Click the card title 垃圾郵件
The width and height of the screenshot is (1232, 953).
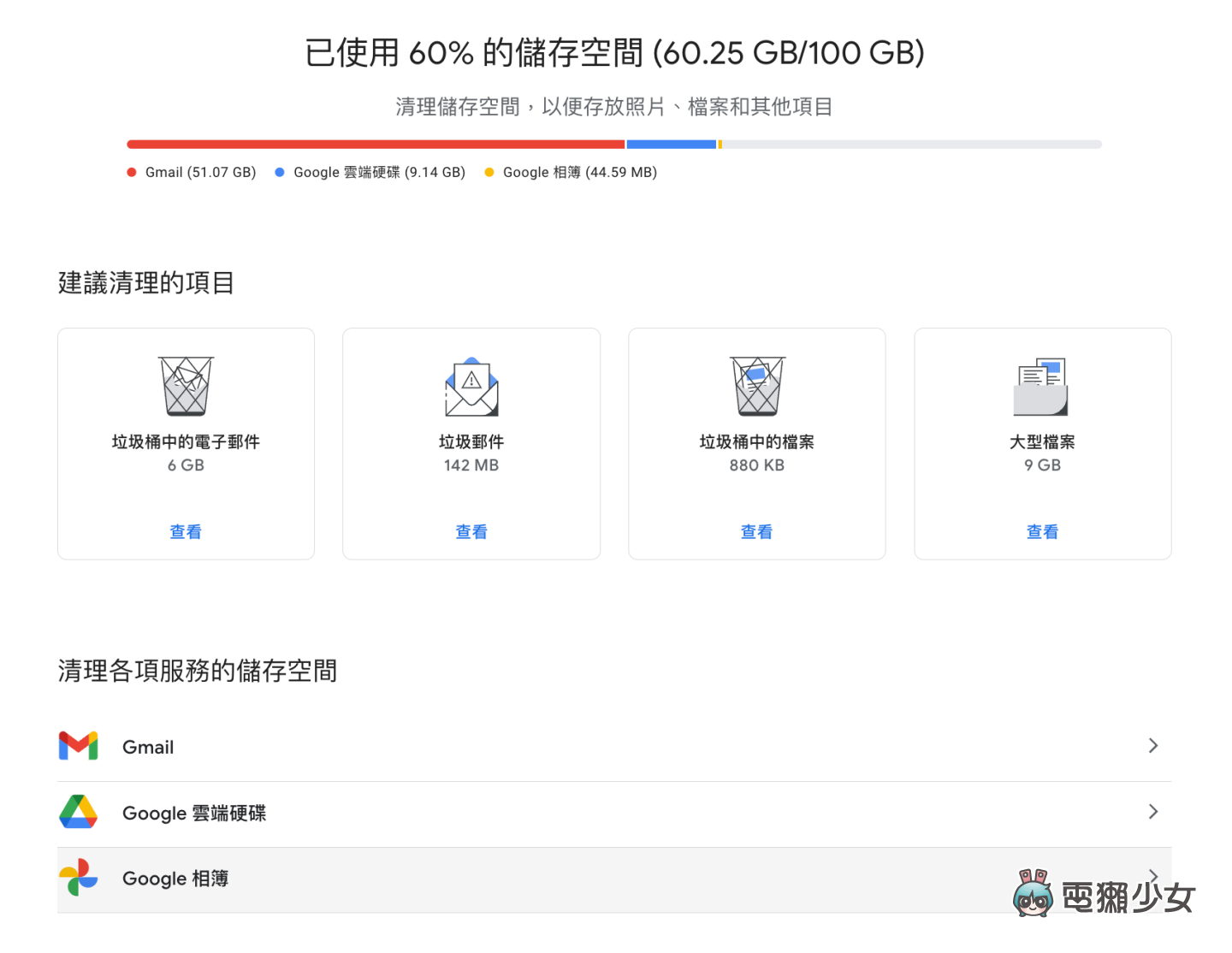click(471, 441)
